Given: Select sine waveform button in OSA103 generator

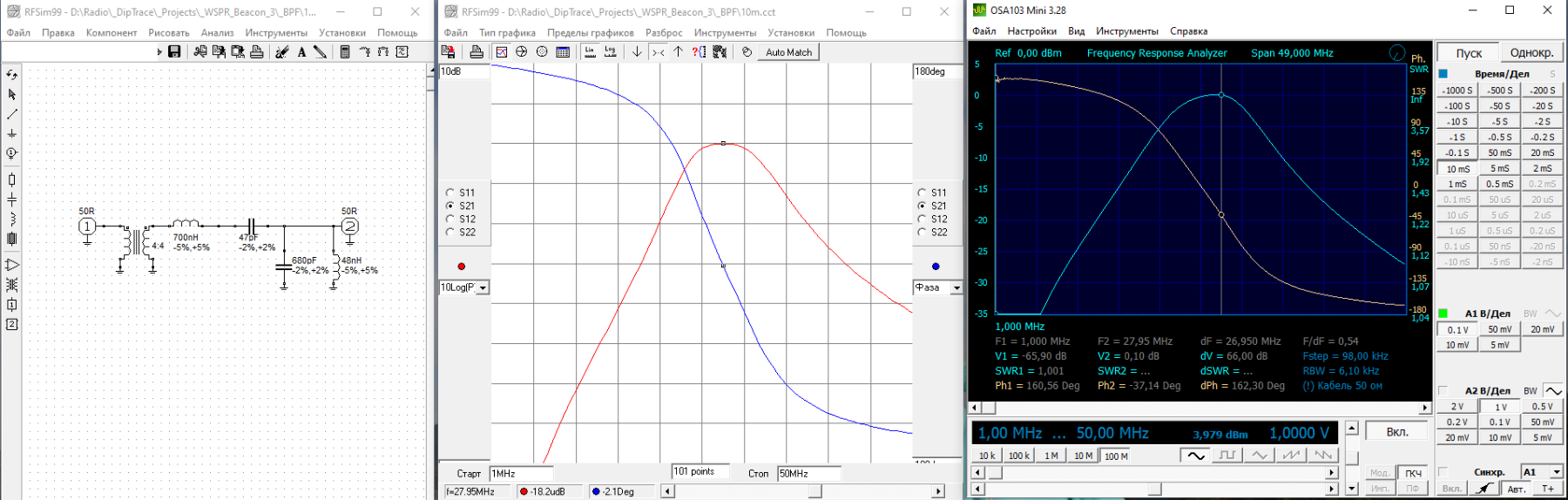Looking at the screenshot, I should click(1195, 456).
